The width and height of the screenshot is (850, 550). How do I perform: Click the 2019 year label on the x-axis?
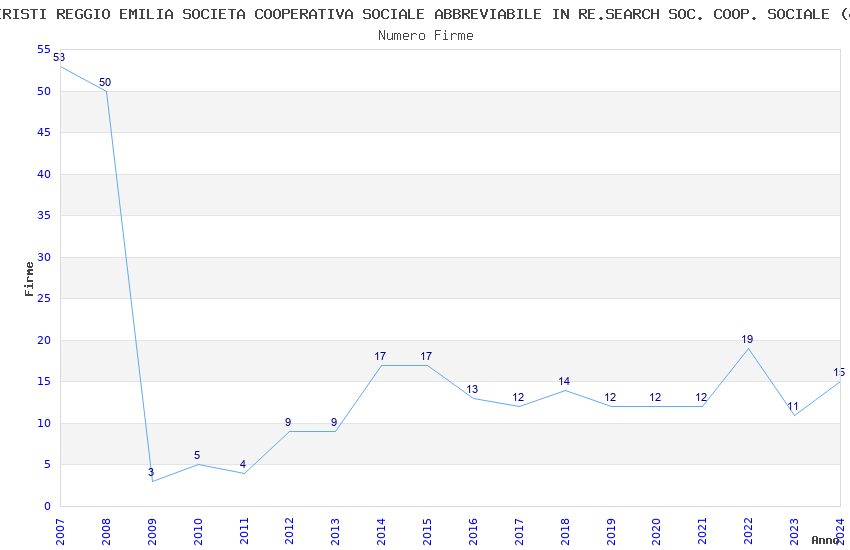coord(611,532)
